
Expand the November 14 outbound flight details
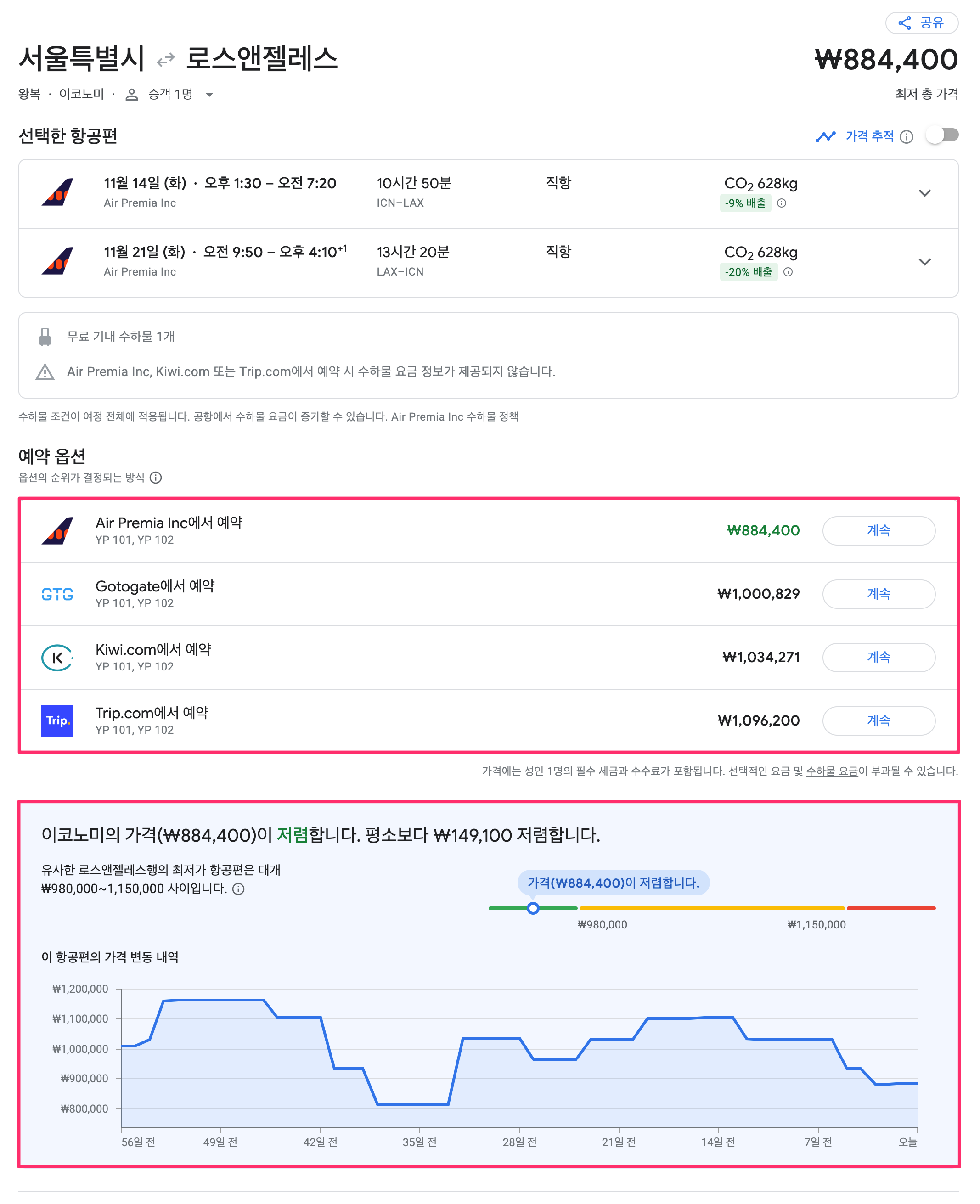[925, 193]
